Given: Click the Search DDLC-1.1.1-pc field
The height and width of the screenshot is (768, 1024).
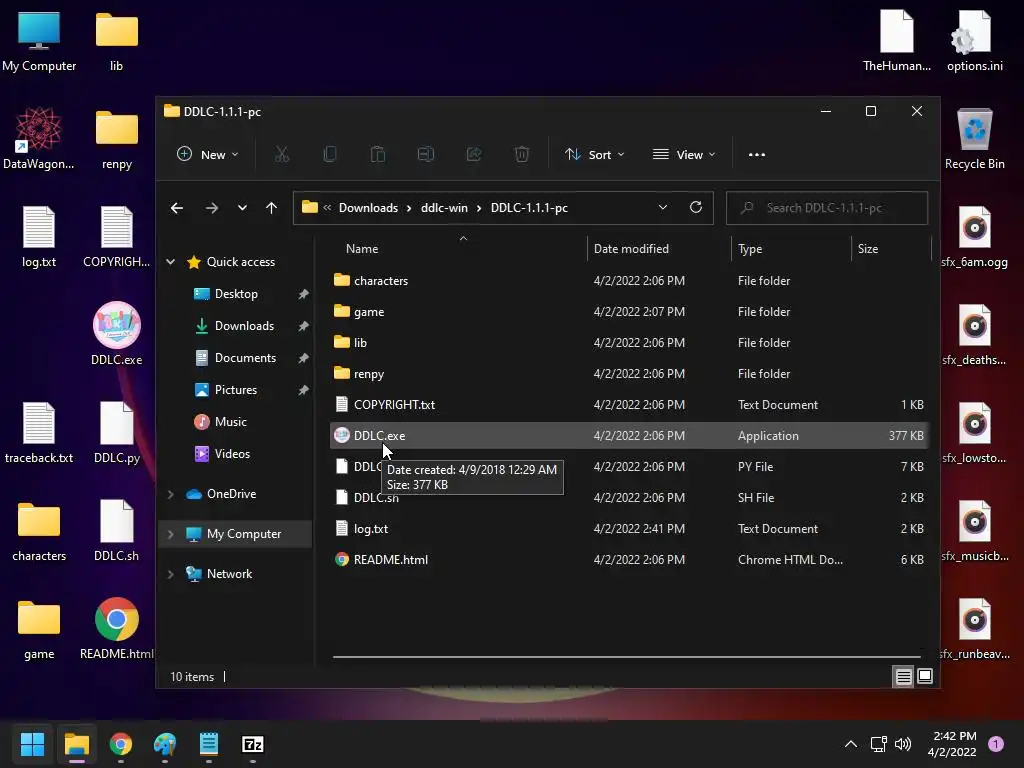Looking at the screenshot, I should [x=827, y=208].
